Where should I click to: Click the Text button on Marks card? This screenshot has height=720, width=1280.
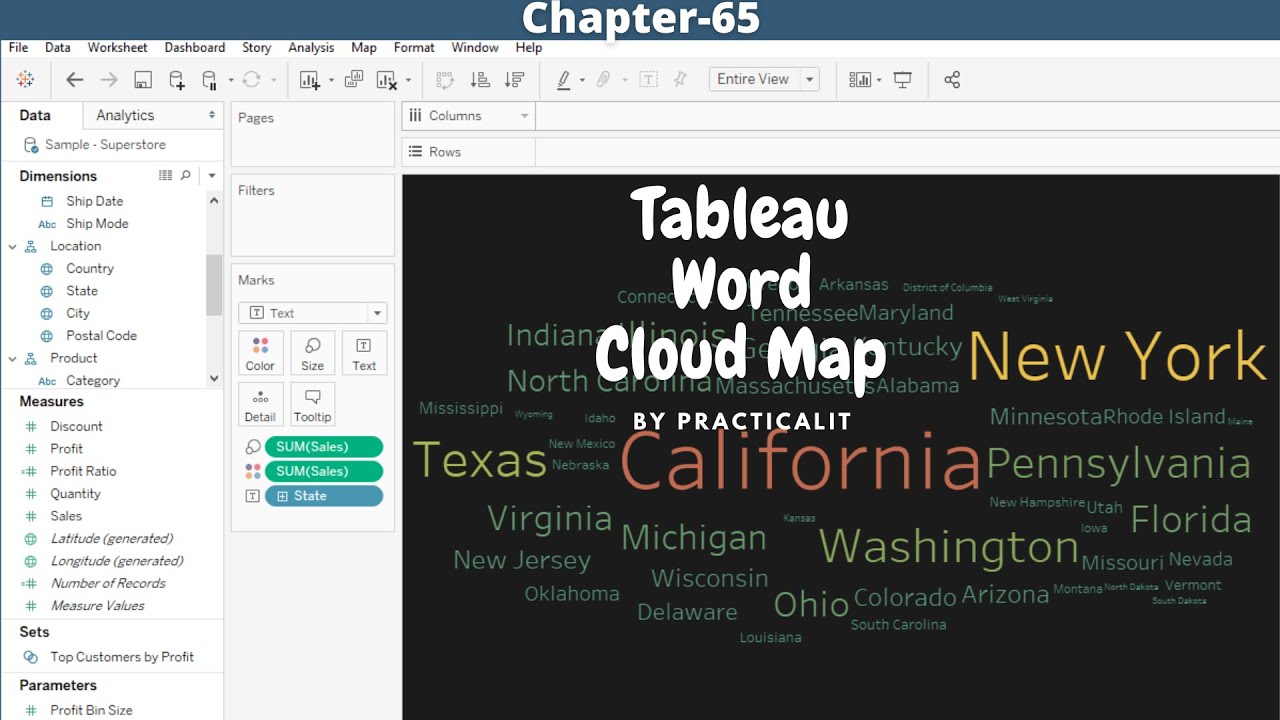click(x=364, y=353)
